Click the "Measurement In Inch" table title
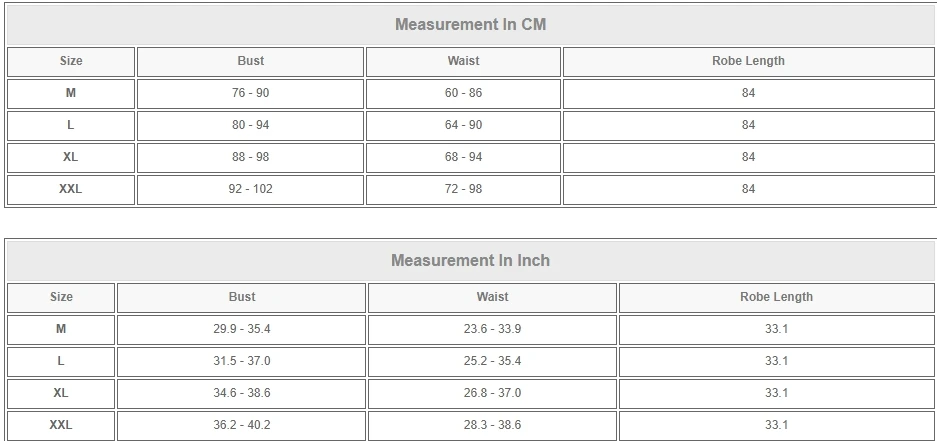This screenshot has width=937, height=441. click(470, 260)
